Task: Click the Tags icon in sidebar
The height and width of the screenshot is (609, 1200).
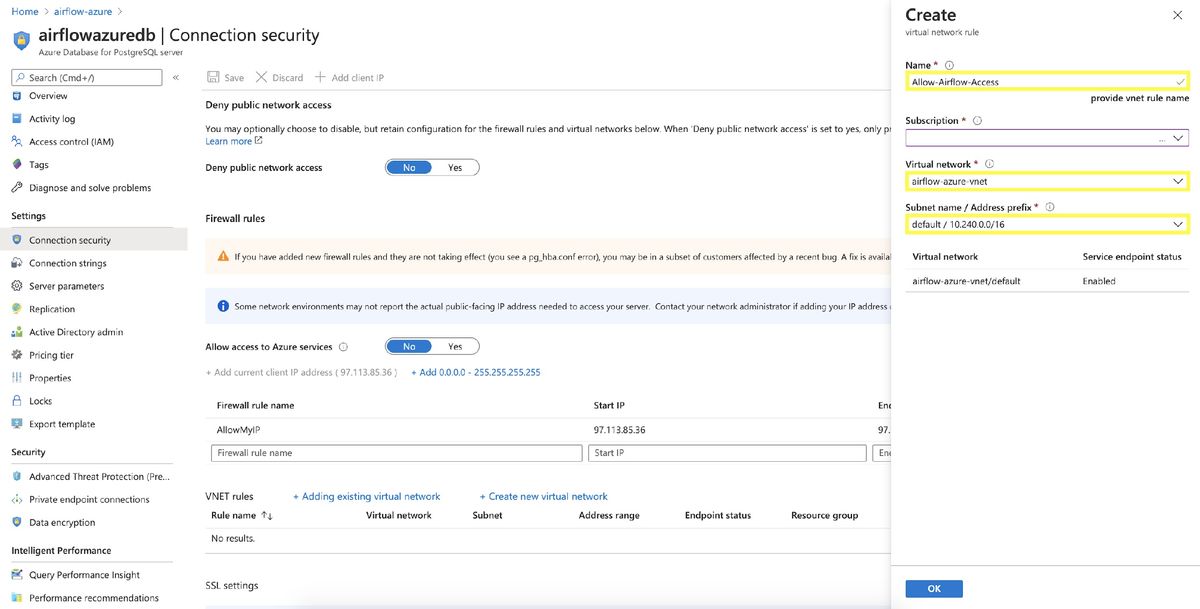Action: coord(17,165)
